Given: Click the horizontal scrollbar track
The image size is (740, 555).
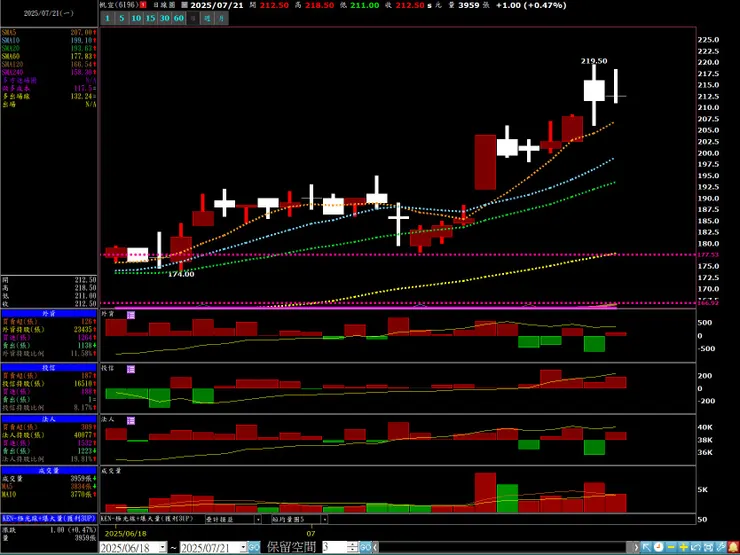Looking at the screenshot, I should click(505, 547).
